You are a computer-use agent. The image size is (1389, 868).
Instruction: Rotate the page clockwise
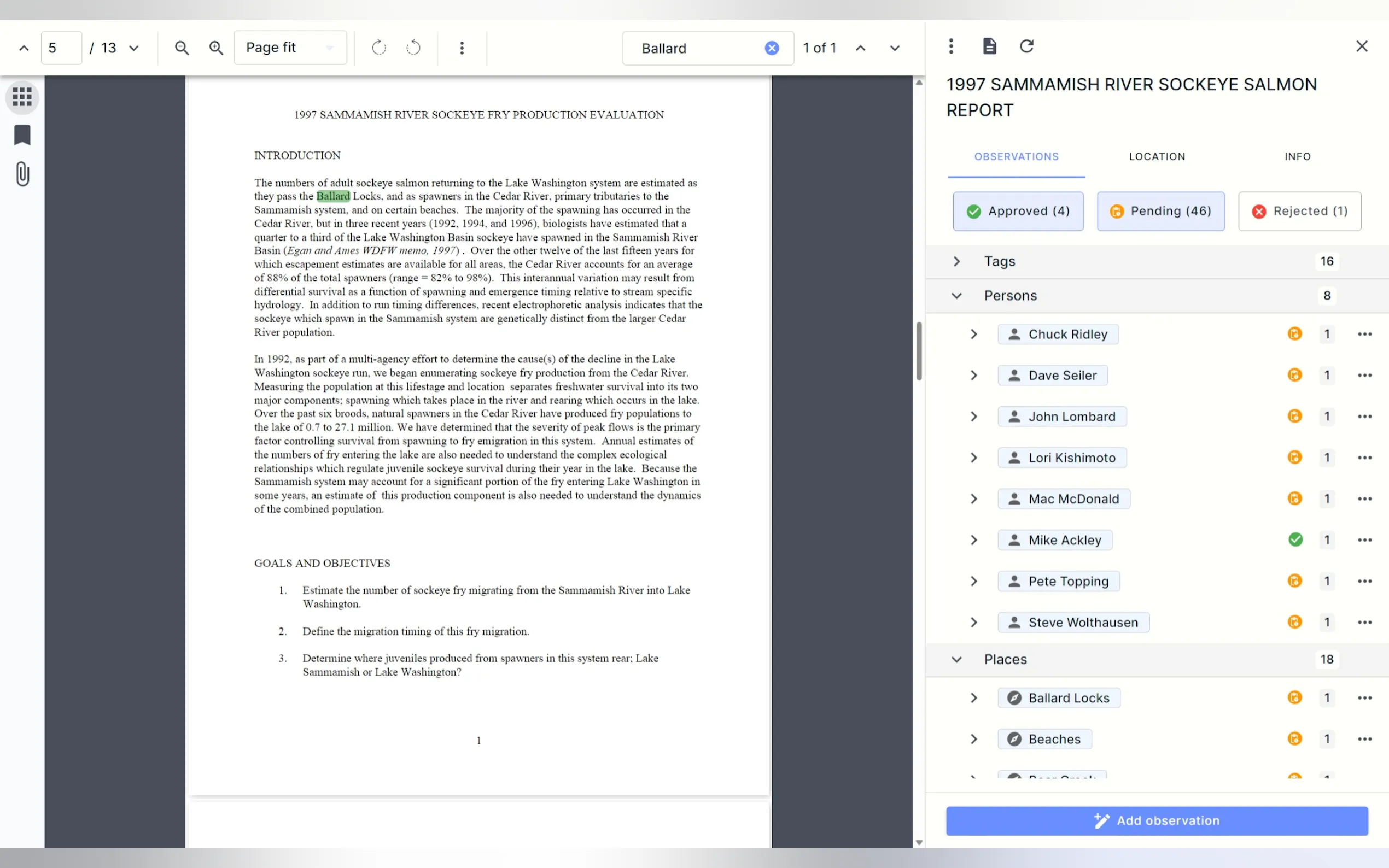click(x=378, y=48)
